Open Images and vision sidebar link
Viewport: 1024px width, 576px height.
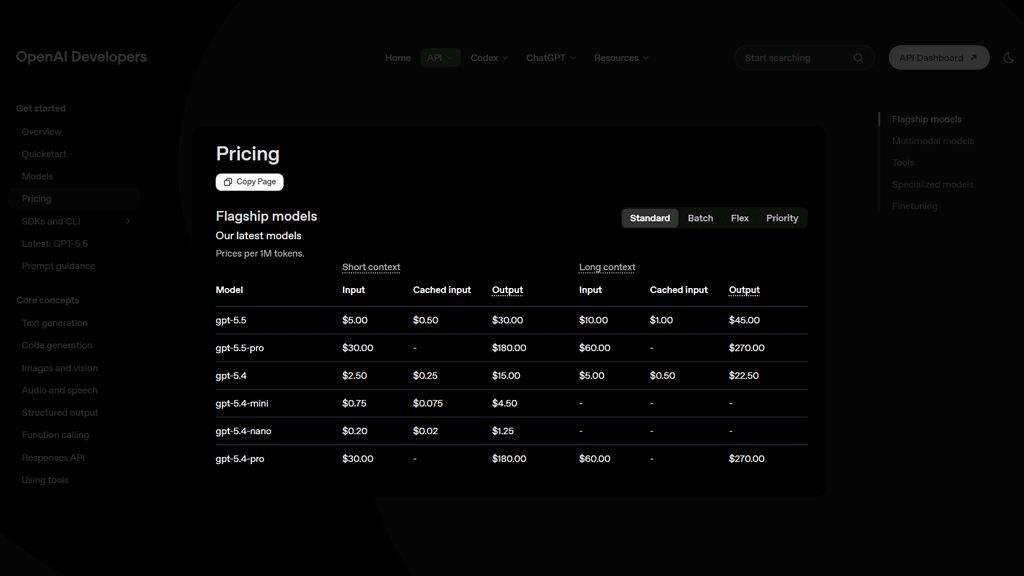[x=59, y=368]
